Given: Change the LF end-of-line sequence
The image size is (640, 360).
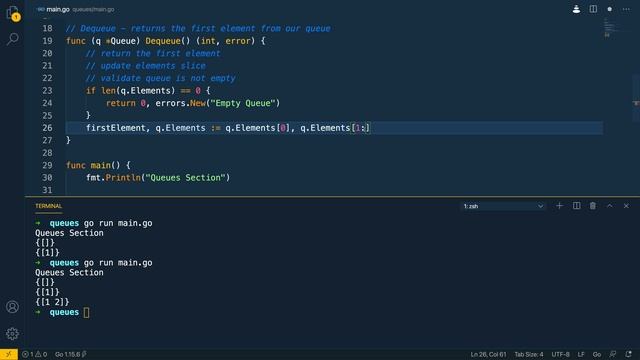Looking at the screenshot, I should [x=581, y=354].
